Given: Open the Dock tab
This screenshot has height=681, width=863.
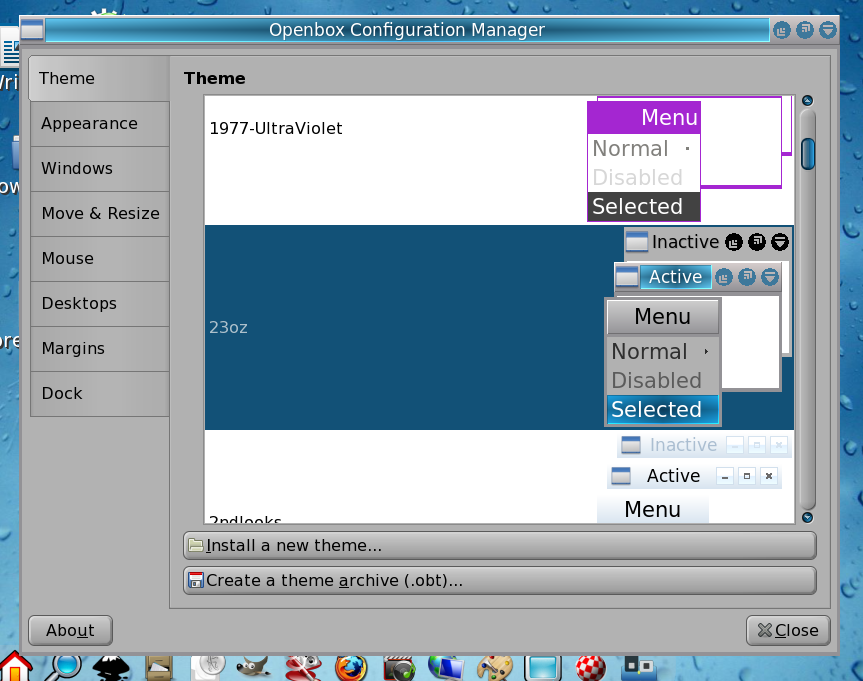Looking at the screenshot, I should (100, 394).
